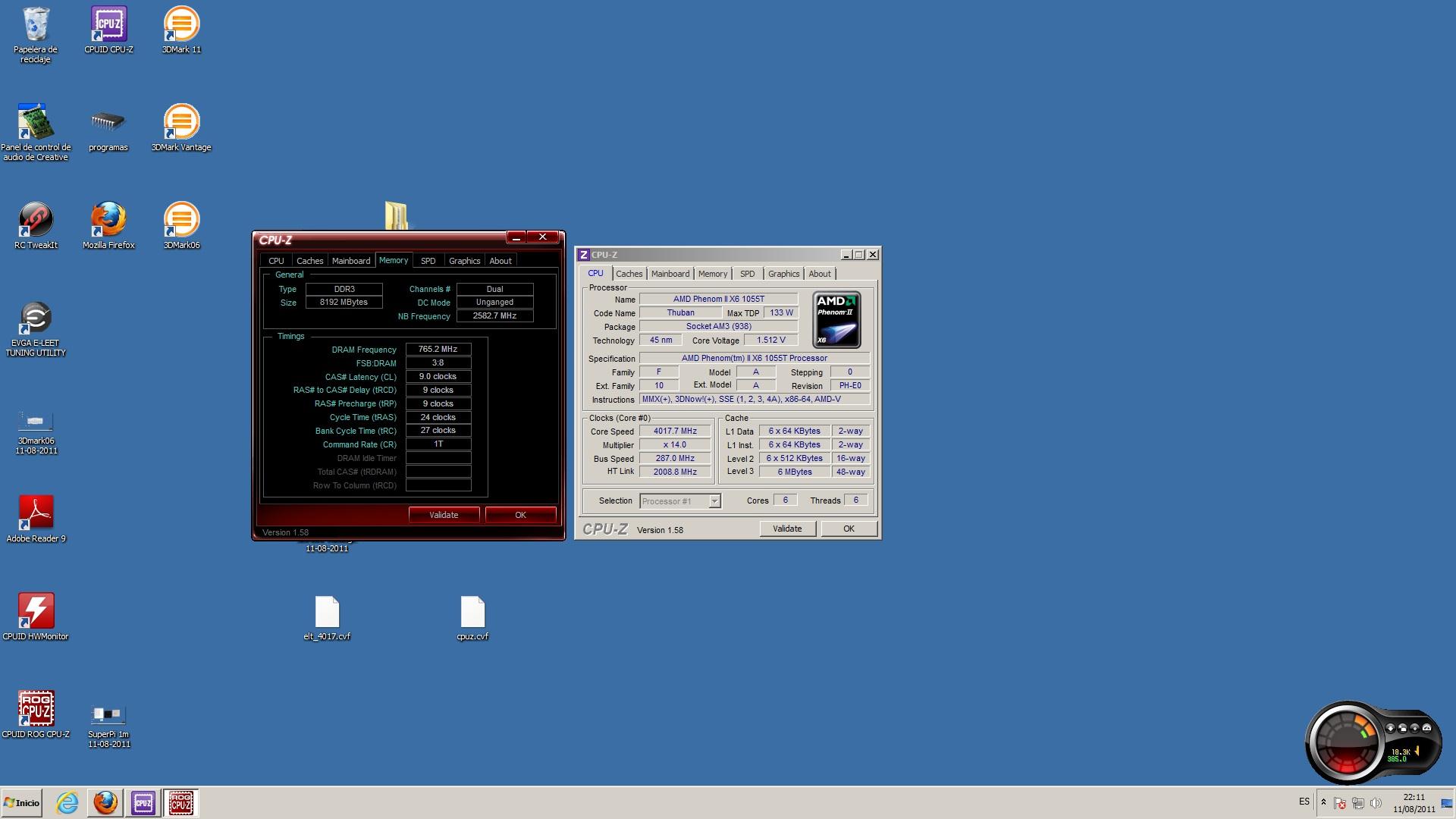This screenshot has width=1456, height=819.
Task: Click the Multiplier x 14.0 value
Action: coord(675,444)
